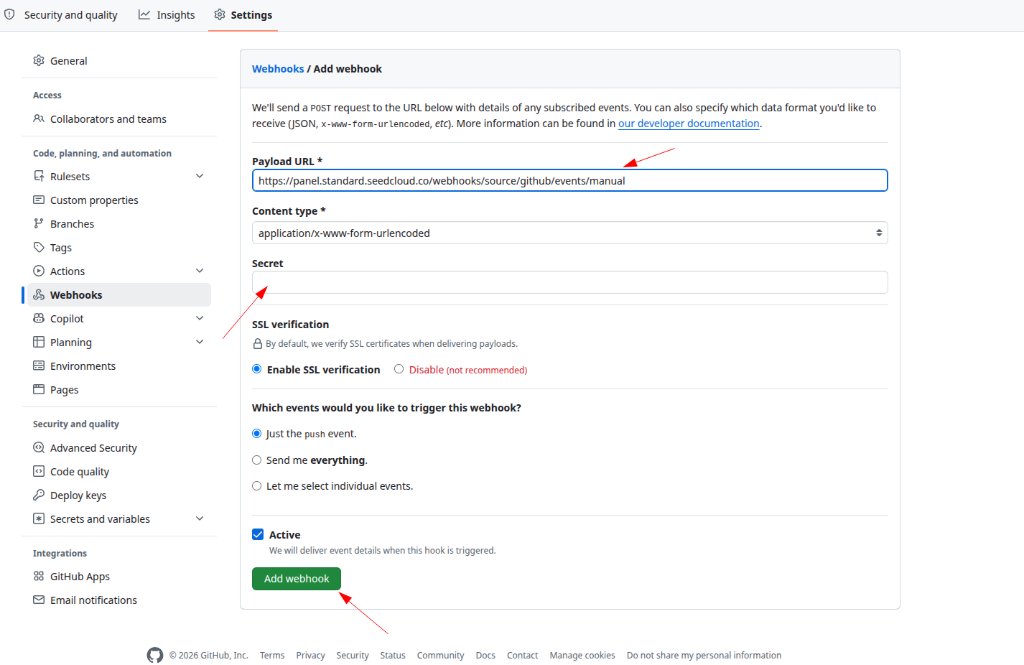Click the Rulesets icon in sidebar

(x=39, y=176)
